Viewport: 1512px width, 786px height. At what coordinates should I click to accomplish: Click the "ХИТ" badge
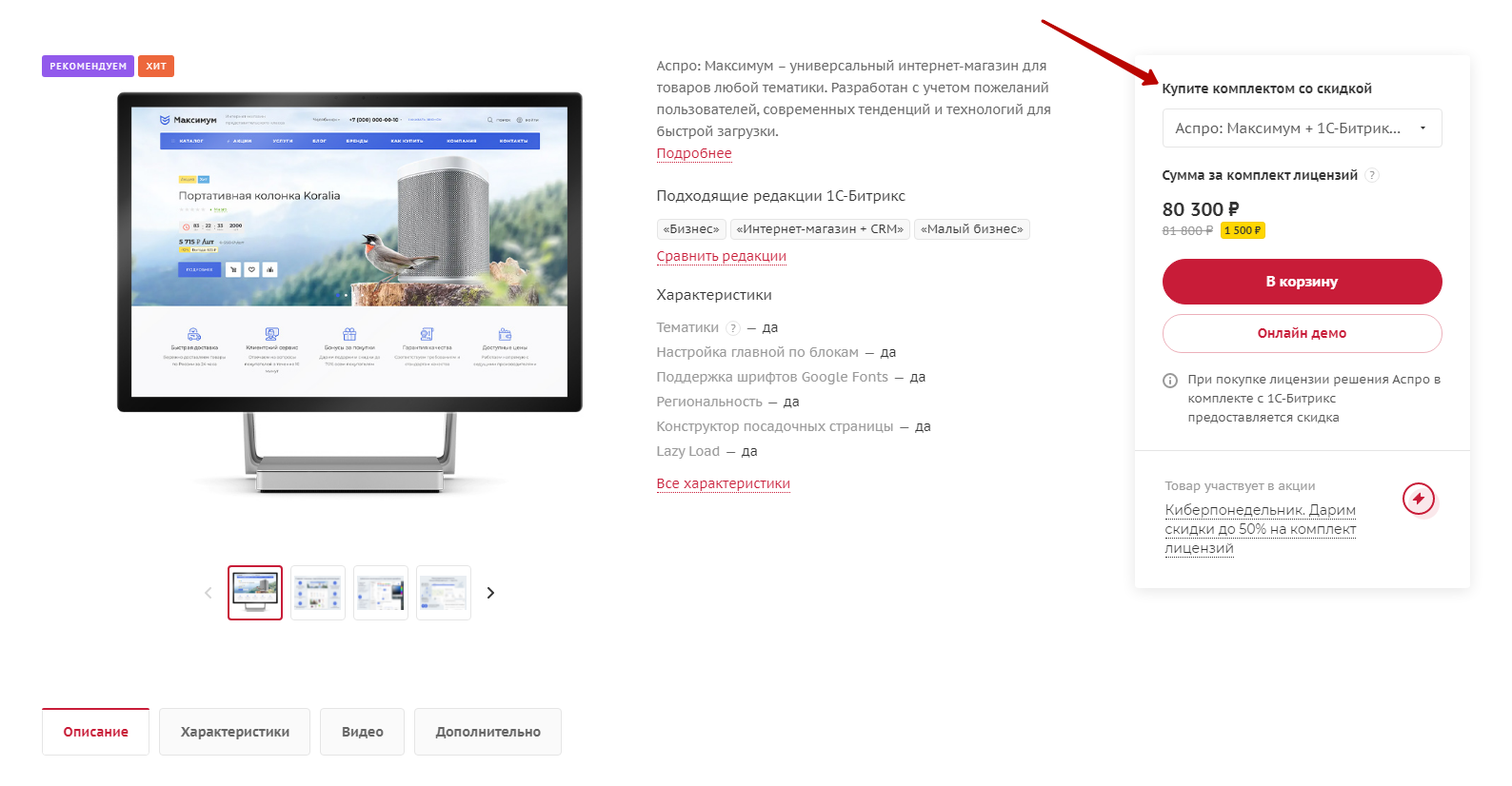pos(156,67)
